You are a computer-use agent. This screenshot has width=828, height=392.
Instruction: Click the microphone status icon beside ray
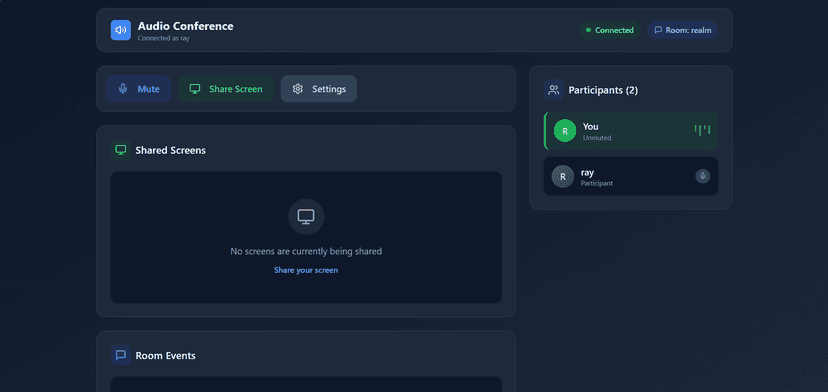pyautogui.click(x=702, y=176)
